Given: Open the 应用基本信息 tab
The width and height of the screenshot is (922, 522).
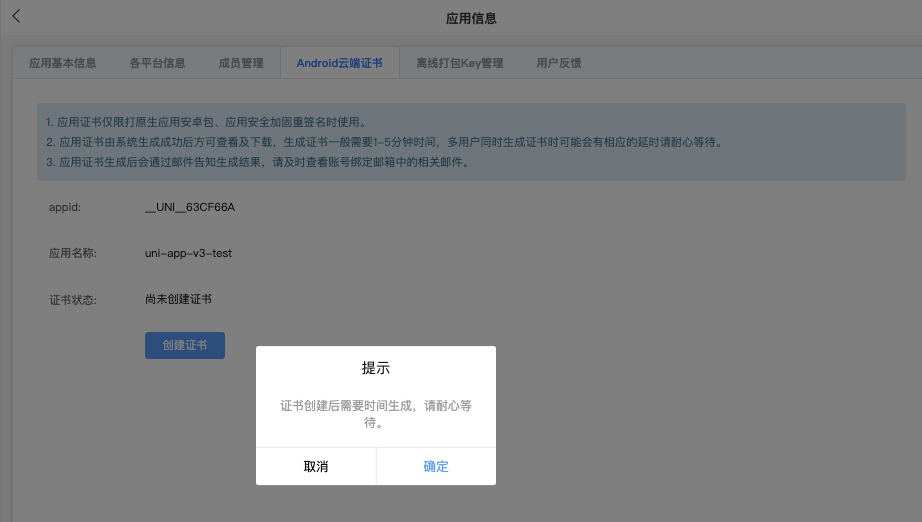Looking at the screenshot, I should pyautogui.click(x=63, y=63).
